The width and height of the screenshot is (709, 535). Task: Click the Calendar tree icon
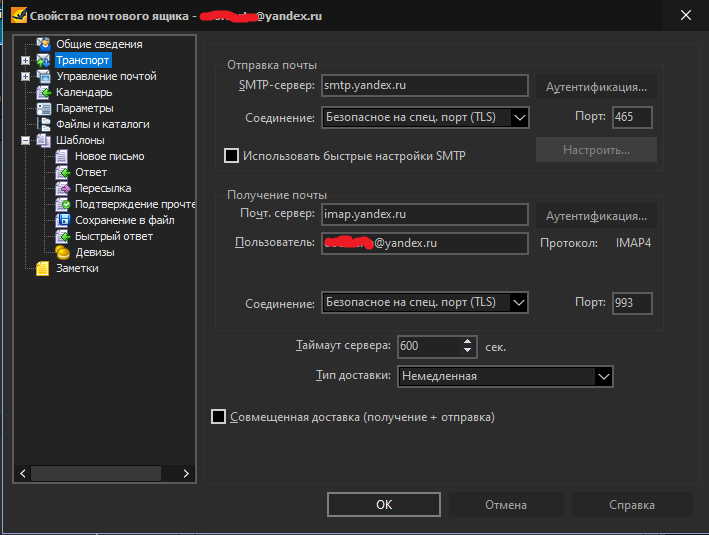pos(43,92)
